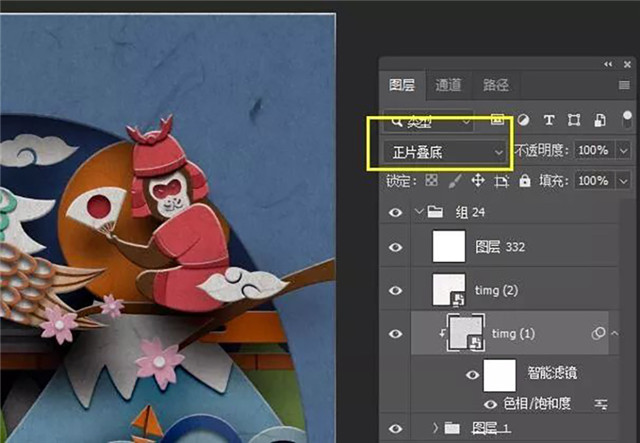Click the pixel layer filter icon
The image size is (640, 443).
pos(497,121)
